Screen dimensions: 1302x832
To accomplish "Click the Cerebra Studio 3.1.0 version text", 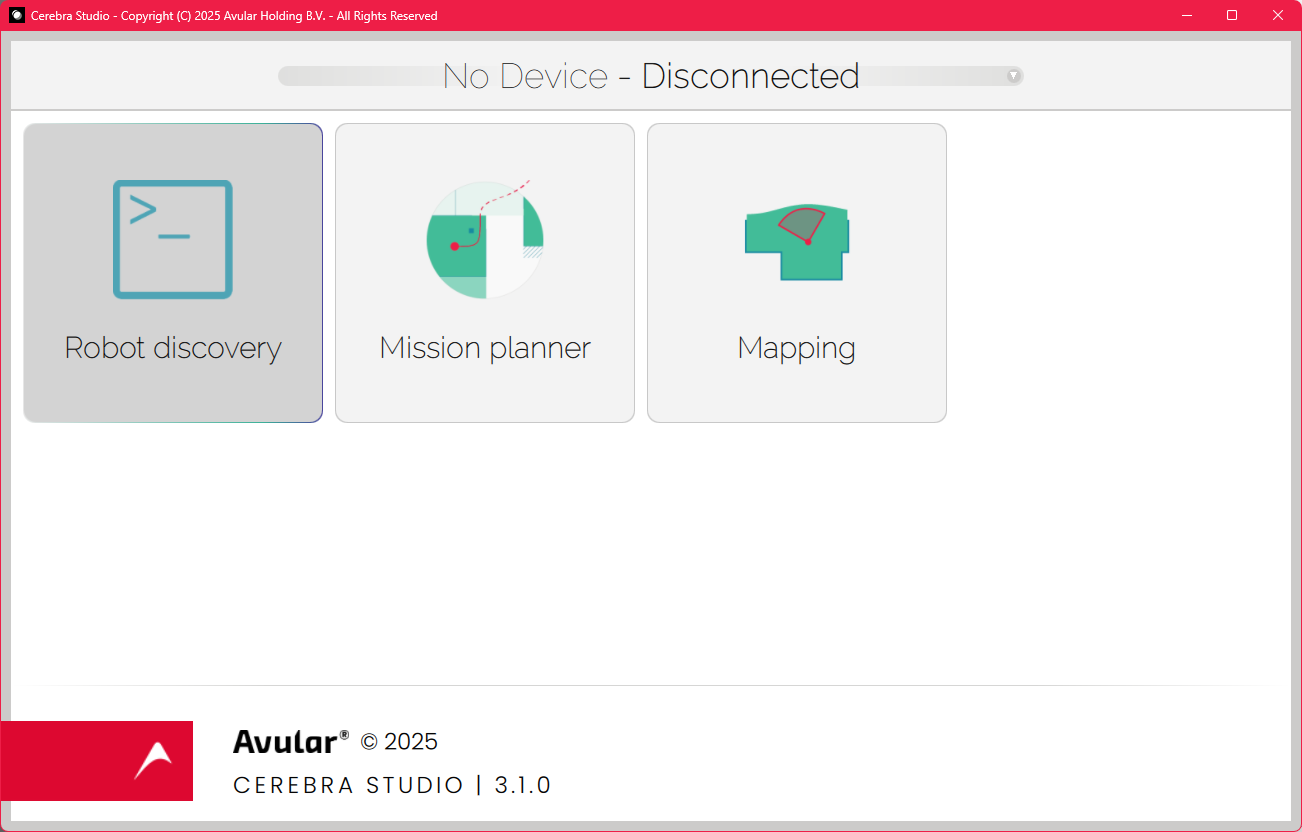I will pos(392,785).
